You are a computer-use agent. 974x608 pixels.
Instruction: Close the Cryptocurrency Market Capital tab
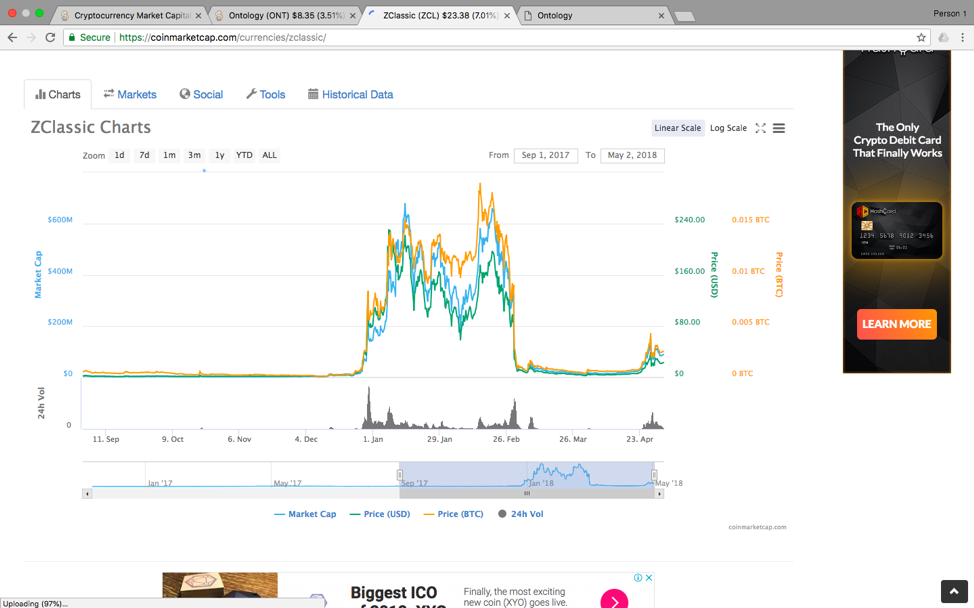(x=198, y=16)
